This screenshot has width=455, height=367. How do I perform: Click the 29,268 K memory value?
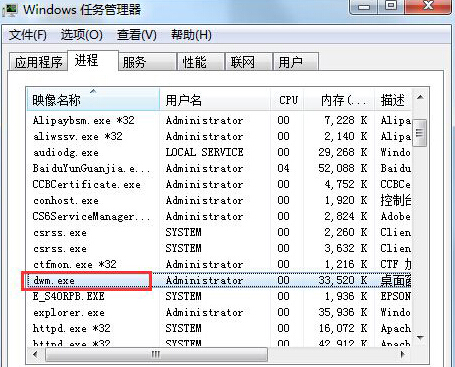pyautogui.click(x=343, y=152)
